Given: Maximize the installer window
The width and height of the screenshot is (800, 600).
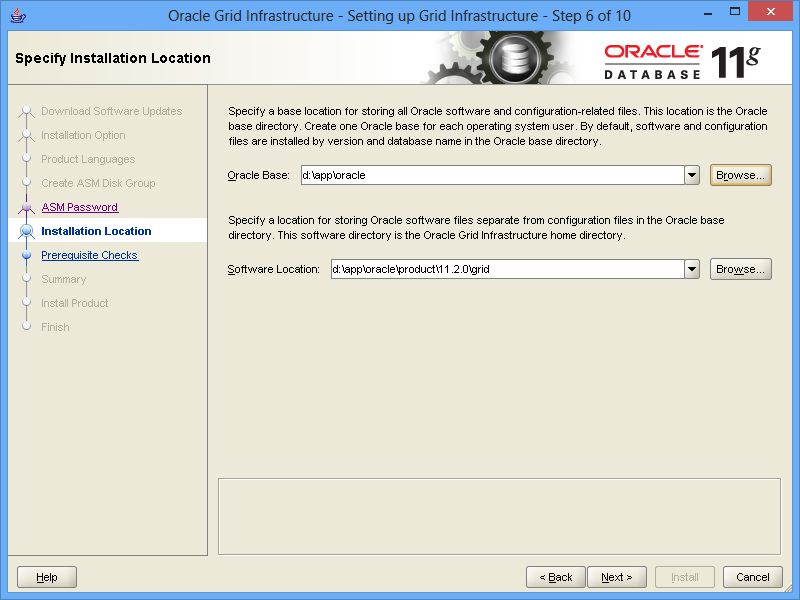Looking at the screenshot, I should pos(735,12).
